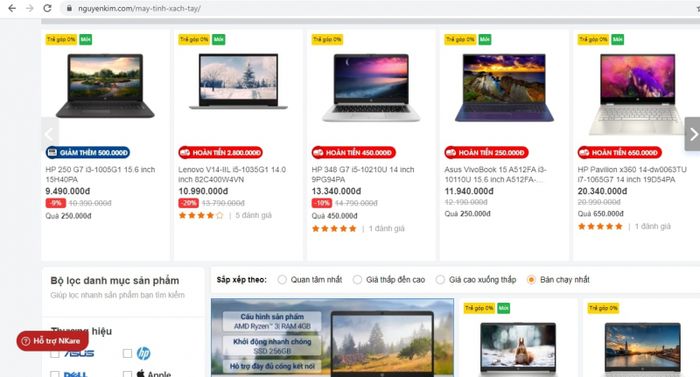Click the Trả góp 0% tag on the HP 250 G7
Image resolution: width=700 pixels, height=377 pixels.
[x=61, y=39]
